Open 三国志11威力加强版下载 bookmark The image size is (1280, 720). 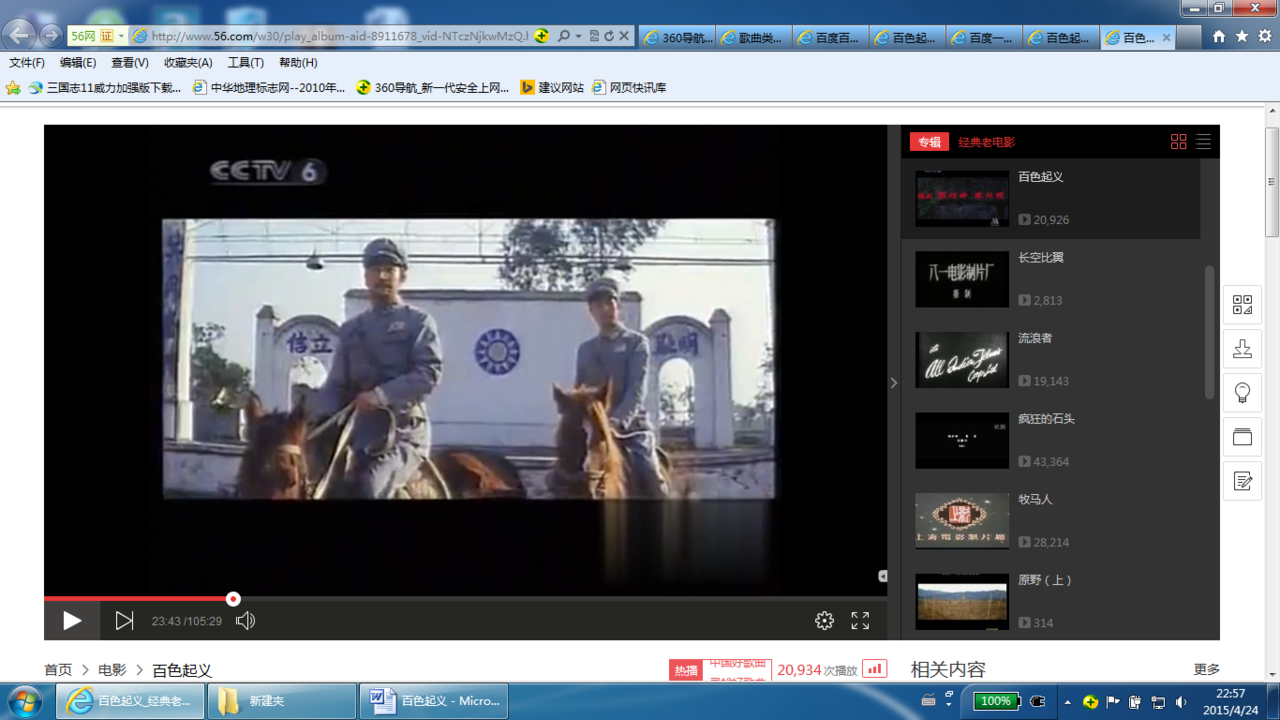pos(105,88)
